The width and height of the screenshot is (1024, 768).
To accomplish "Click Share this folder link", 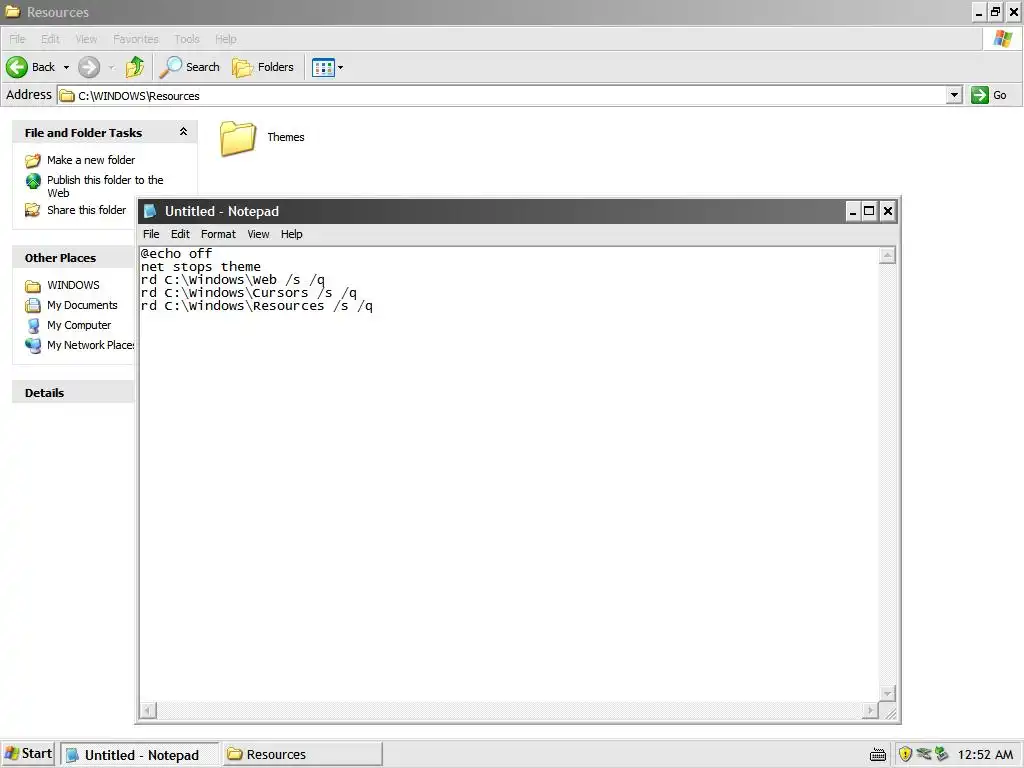I will [86, 210].
